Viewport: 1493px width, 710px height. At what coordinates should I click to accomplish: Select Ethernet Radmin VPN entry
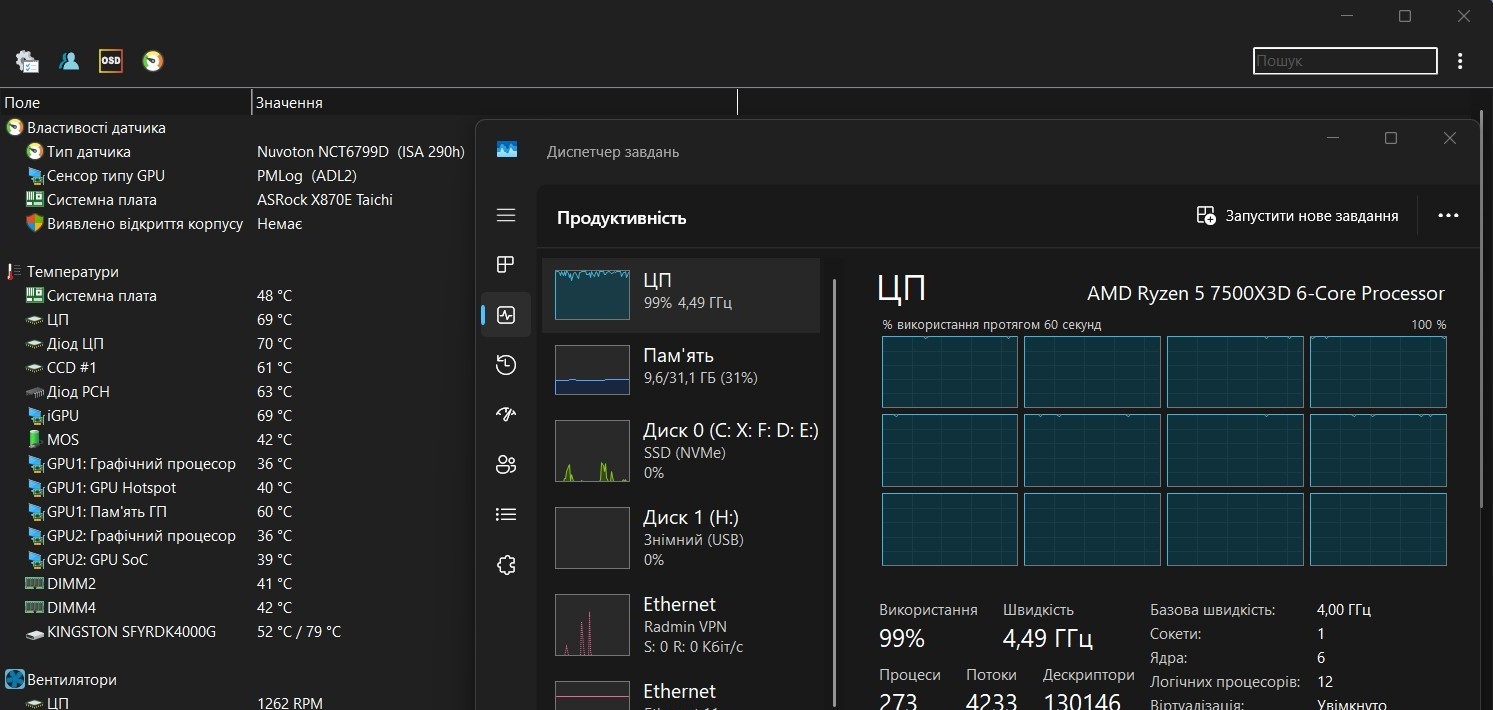pos(680,625)
